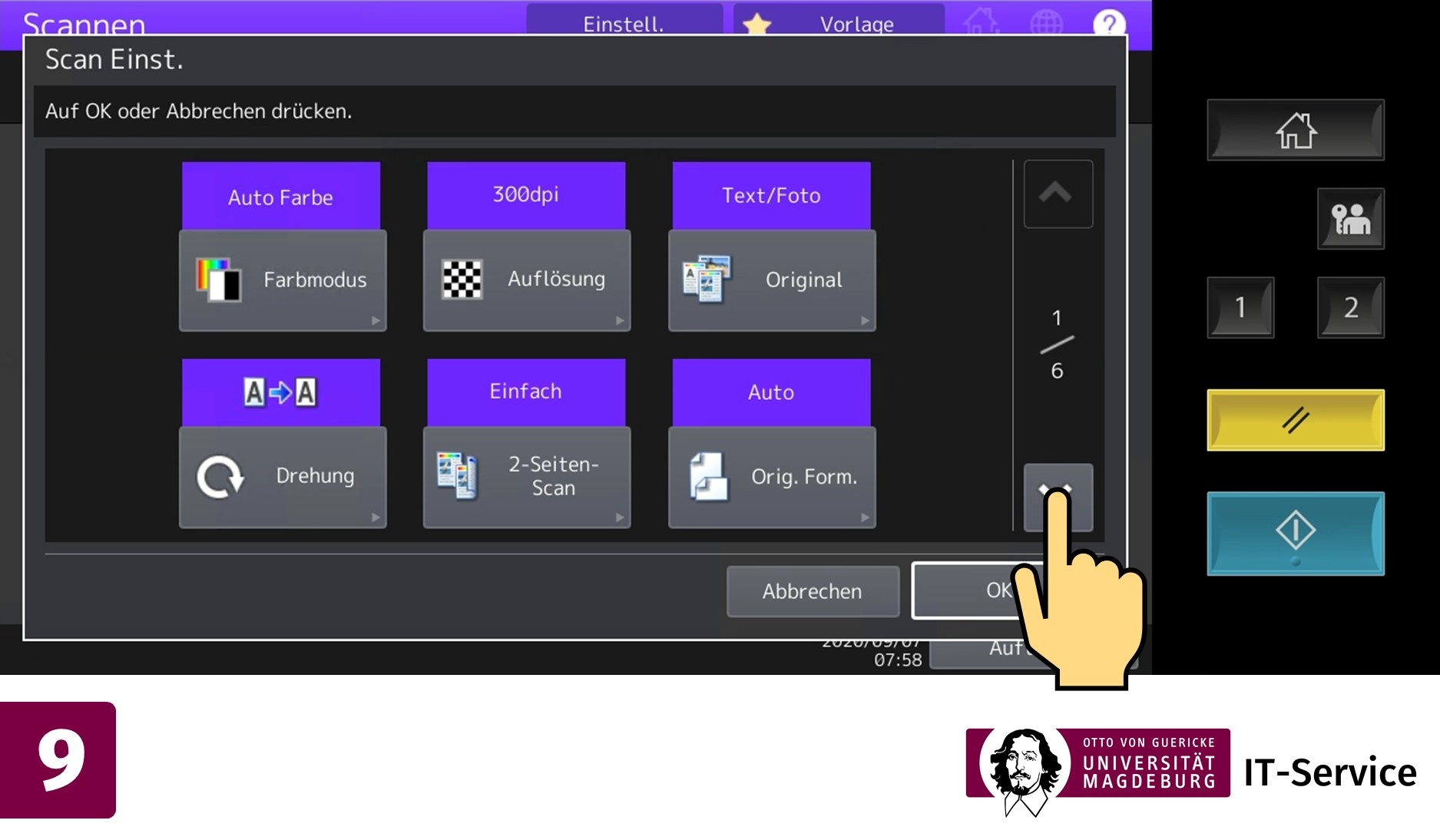The height and width of the screenshot is (840, 1440).
Task: Open the 2-Seiten-Scan setting
Action: (527, 477)
